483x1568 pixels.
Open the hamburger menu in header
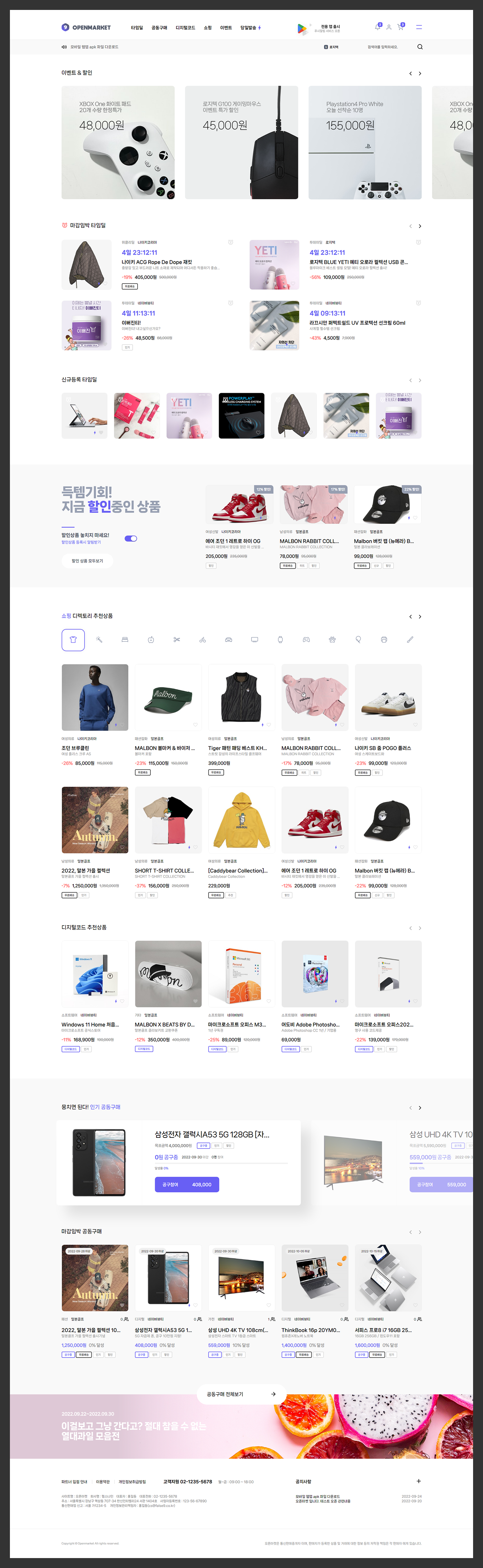tap(418, 27)
